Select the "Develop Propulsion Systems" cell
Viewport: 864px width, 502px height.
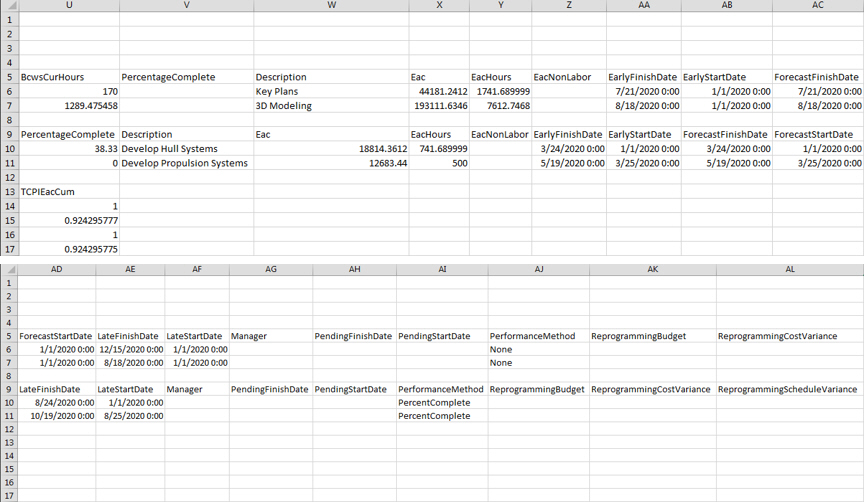pos(184,164)
